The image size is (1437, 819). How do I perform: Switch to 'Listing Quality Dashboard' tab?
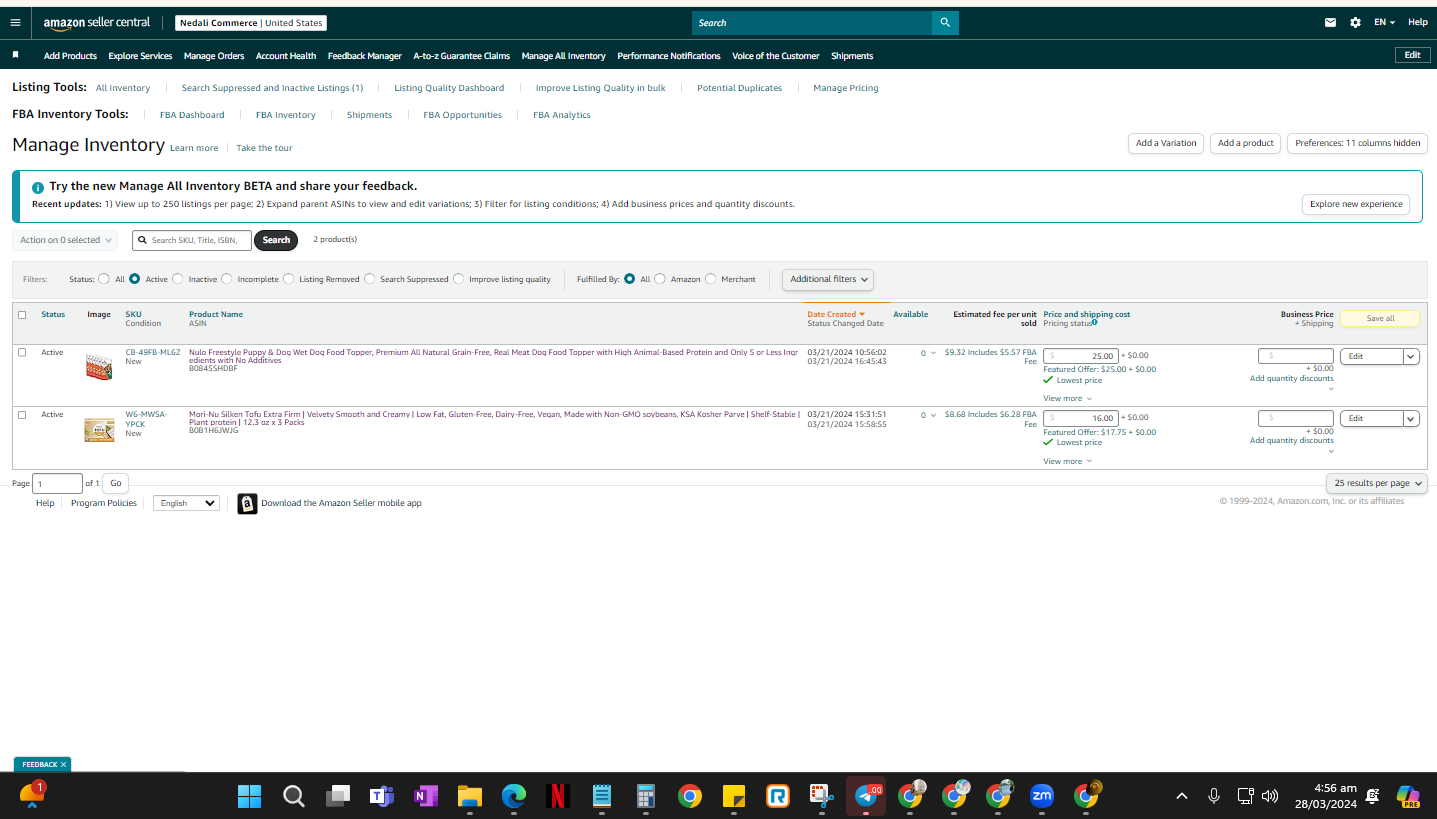449,88
